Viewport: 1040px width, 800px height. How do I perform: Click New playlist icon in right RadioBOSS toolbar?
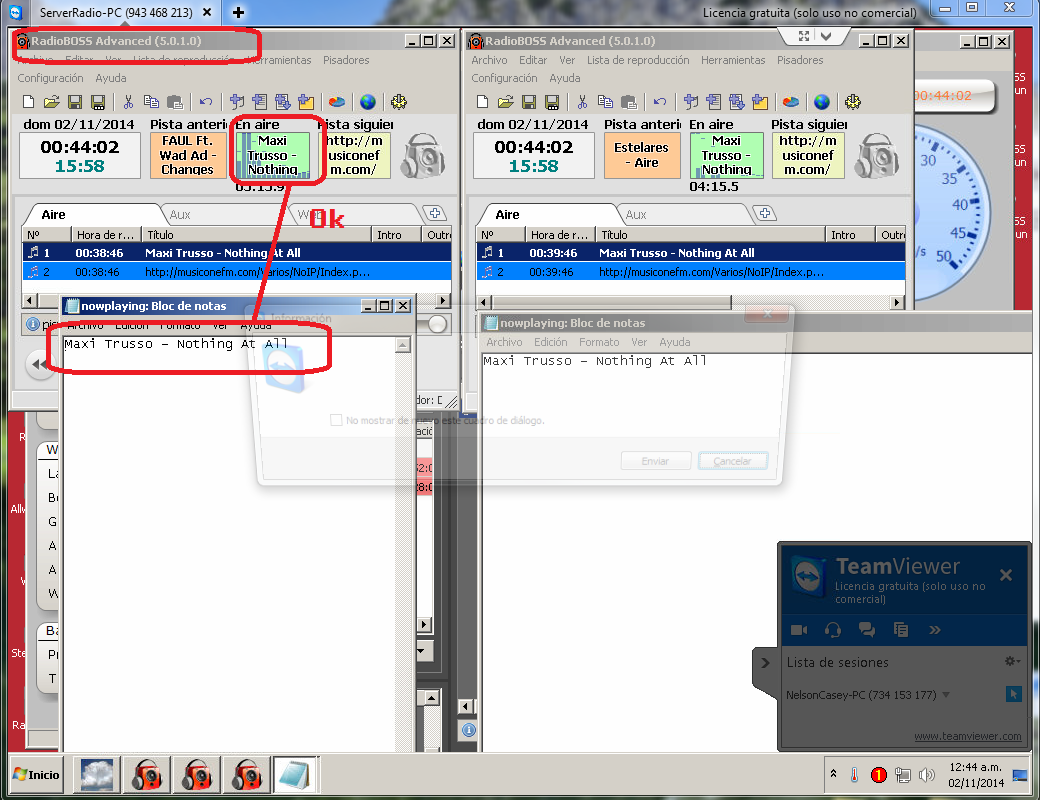[x=482, y=101]
